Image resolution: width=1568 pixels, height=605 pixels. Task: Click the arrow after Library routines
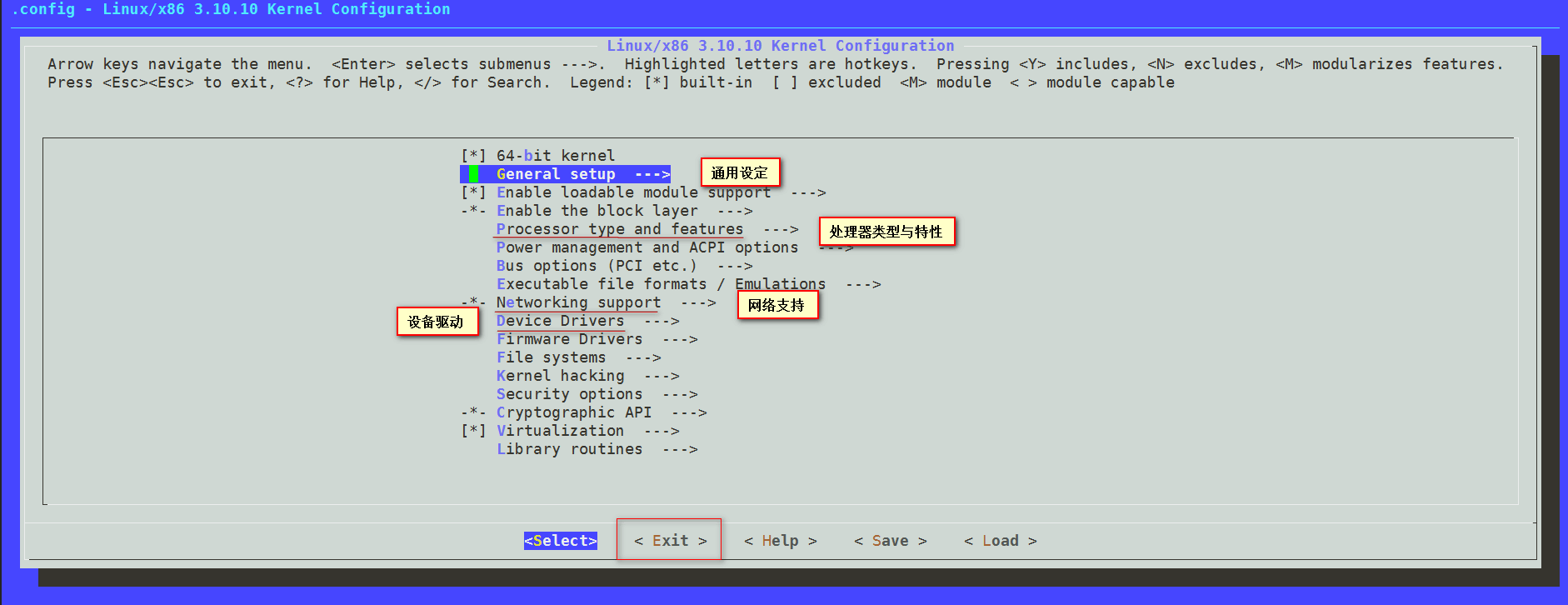[680, 449]
